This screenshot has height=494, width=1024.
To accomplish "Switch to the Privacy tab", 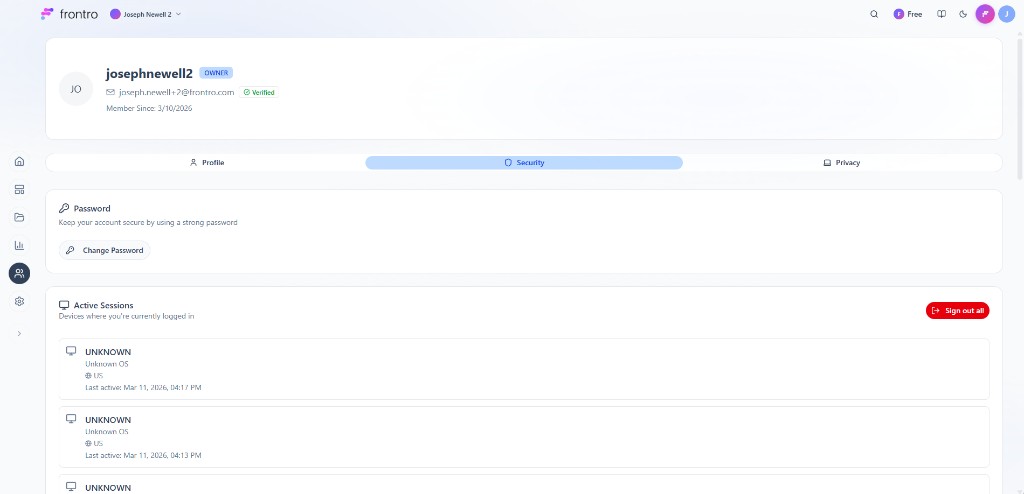I will coord(842,163).
